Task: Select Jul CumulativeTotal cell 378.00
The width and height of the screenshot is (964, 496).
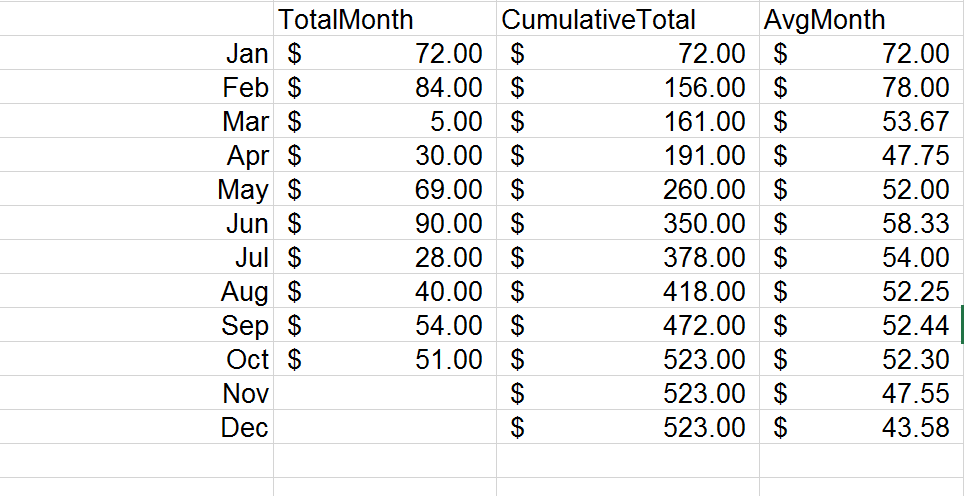Action: pos(628,257)
